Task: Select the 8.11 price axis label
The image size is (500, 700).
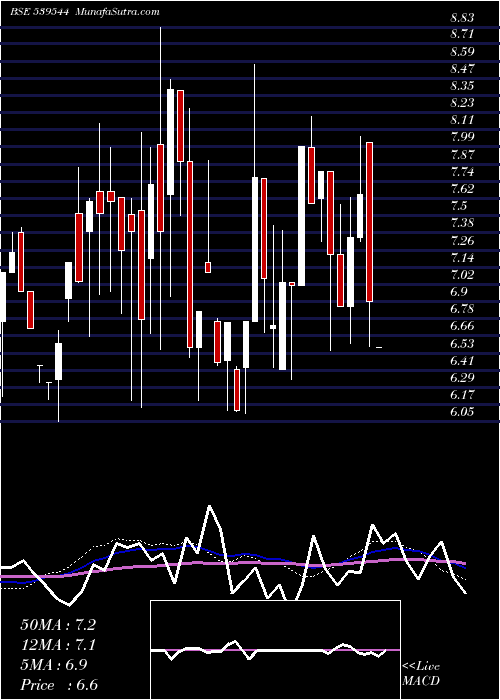Action: pyautogui.click(x=462, y=120)
